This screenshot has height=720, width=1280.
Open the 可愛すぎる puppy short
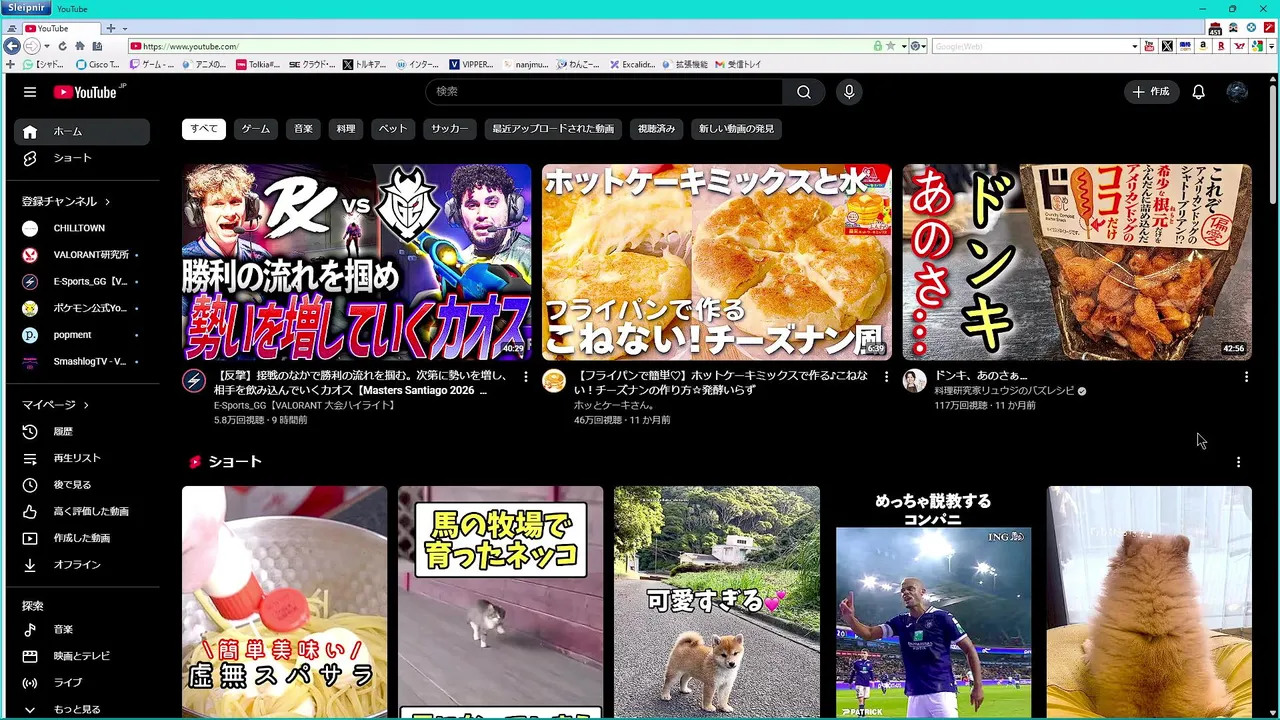tap(717, 602)
